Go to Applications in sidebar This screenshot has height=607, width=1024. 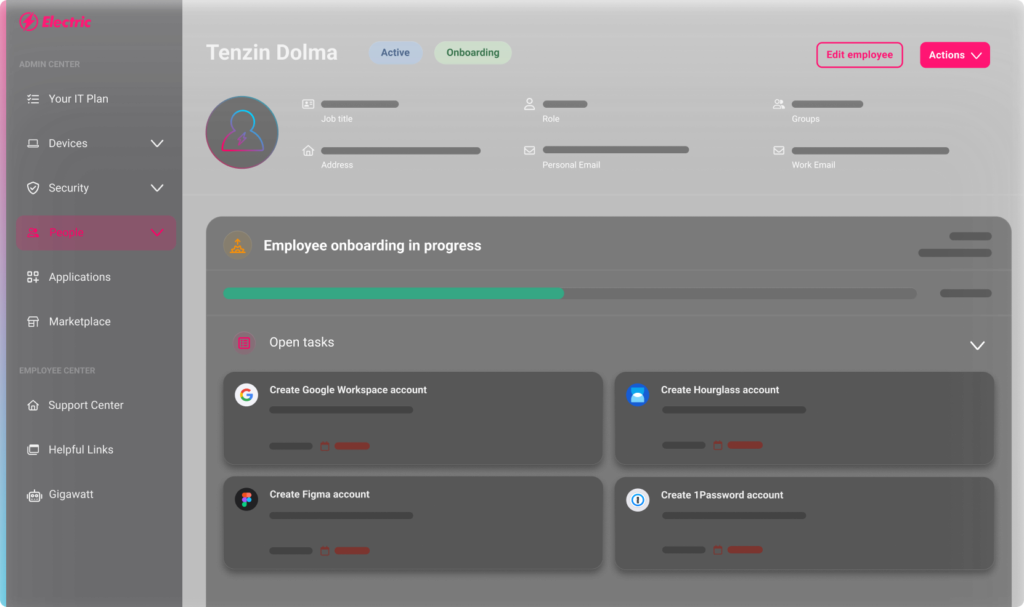[79, 277]
